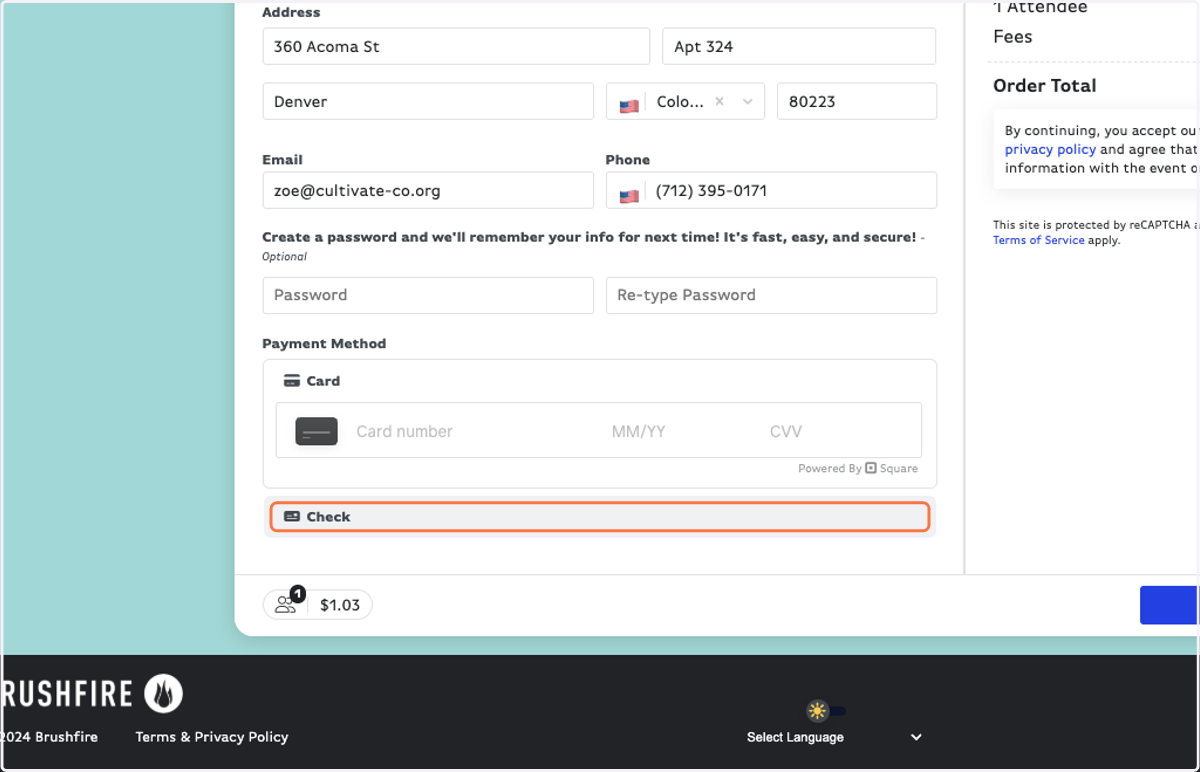Clear the Colorado state selection with X
The image size is (1200, 772).
point(720,102)
